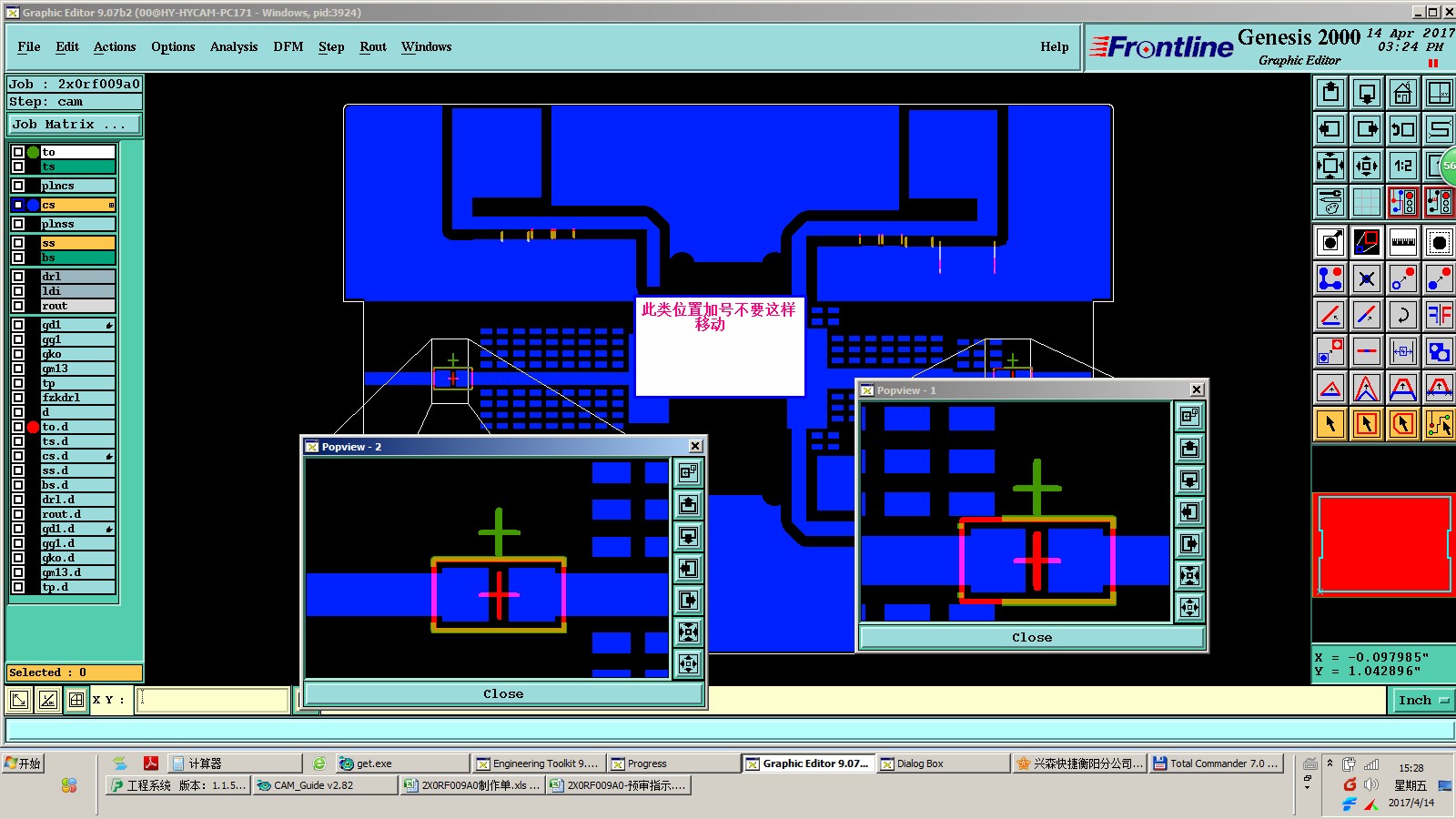Select the 'gko' layer row
Viewport: 1456px width, 819px height.
78,354
